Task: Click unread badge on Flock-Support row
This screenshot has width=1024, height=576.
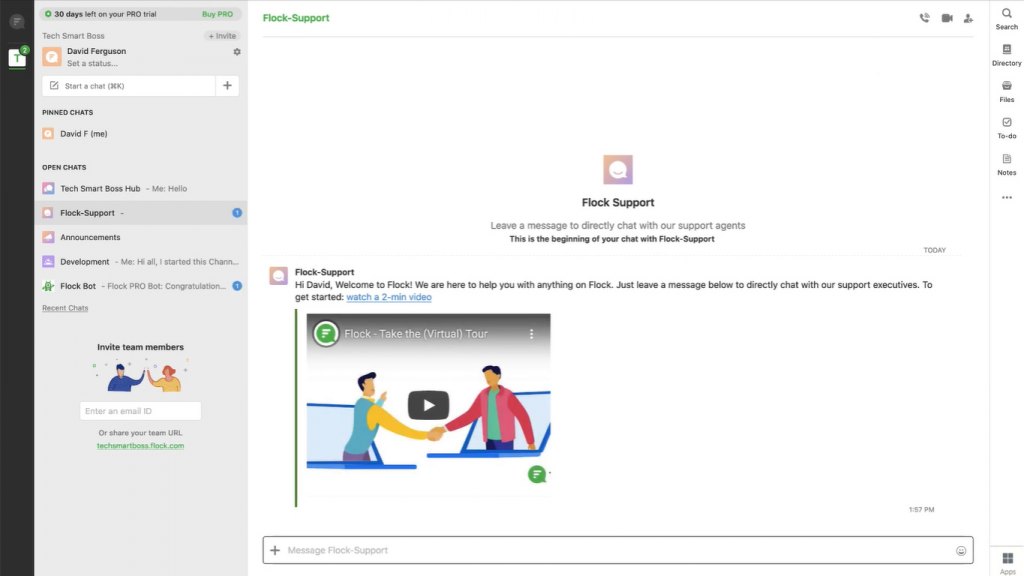Action: (237, 213)
